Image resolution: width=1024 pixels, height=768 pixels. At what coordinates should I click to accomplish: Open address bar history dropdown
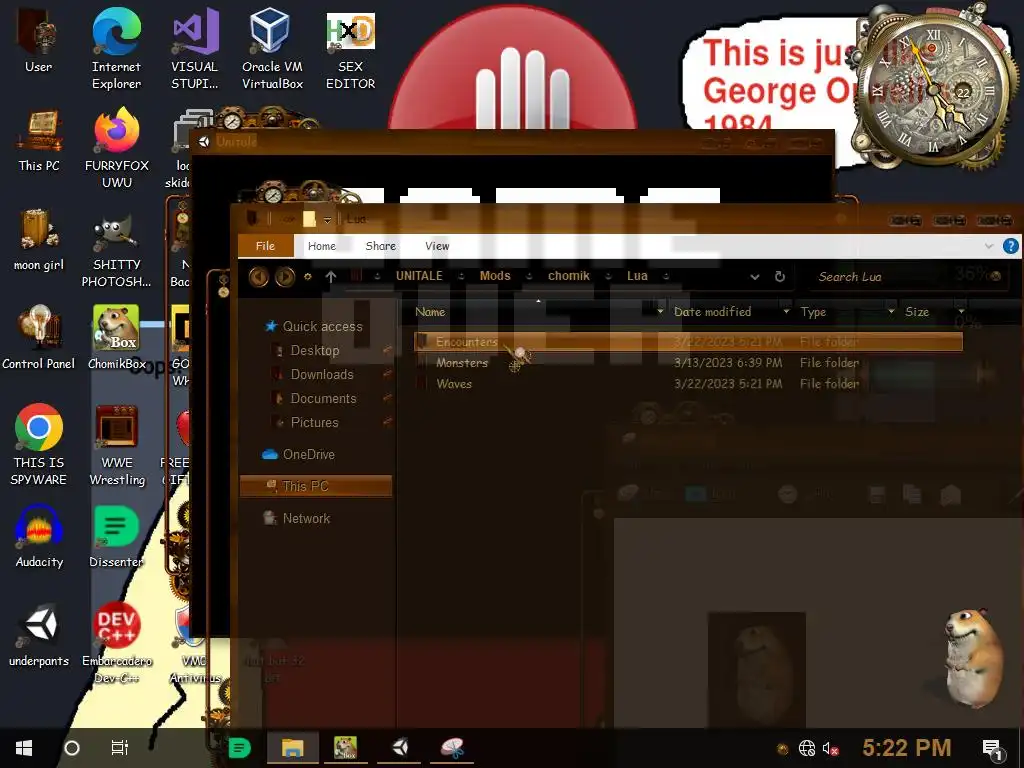755,277
